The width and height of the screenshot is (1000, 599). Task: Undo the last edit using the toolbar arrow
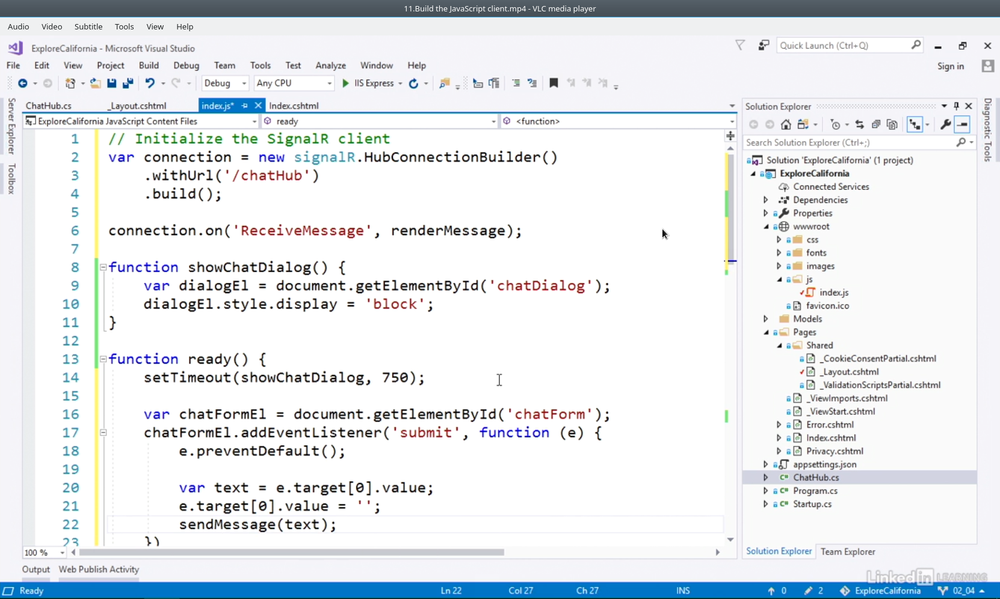click(150, 84)
